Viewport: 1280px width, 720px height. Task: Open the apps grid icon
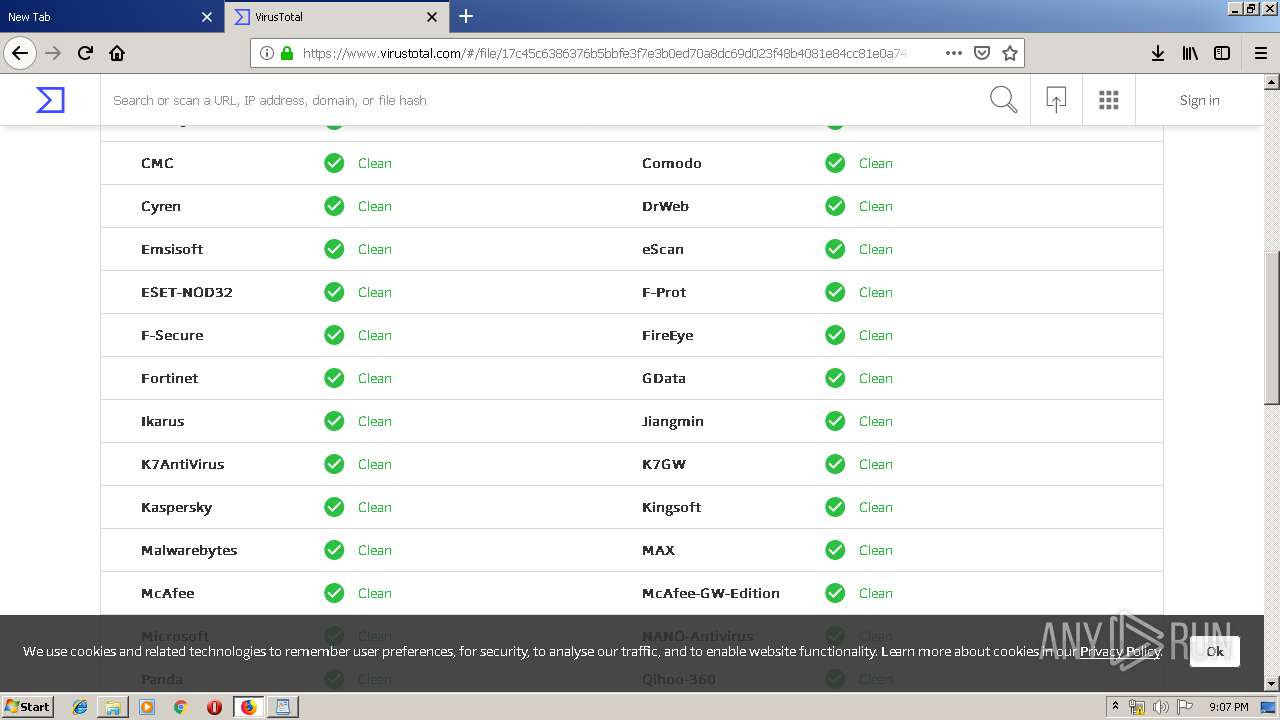click(x=1108, y=100)
